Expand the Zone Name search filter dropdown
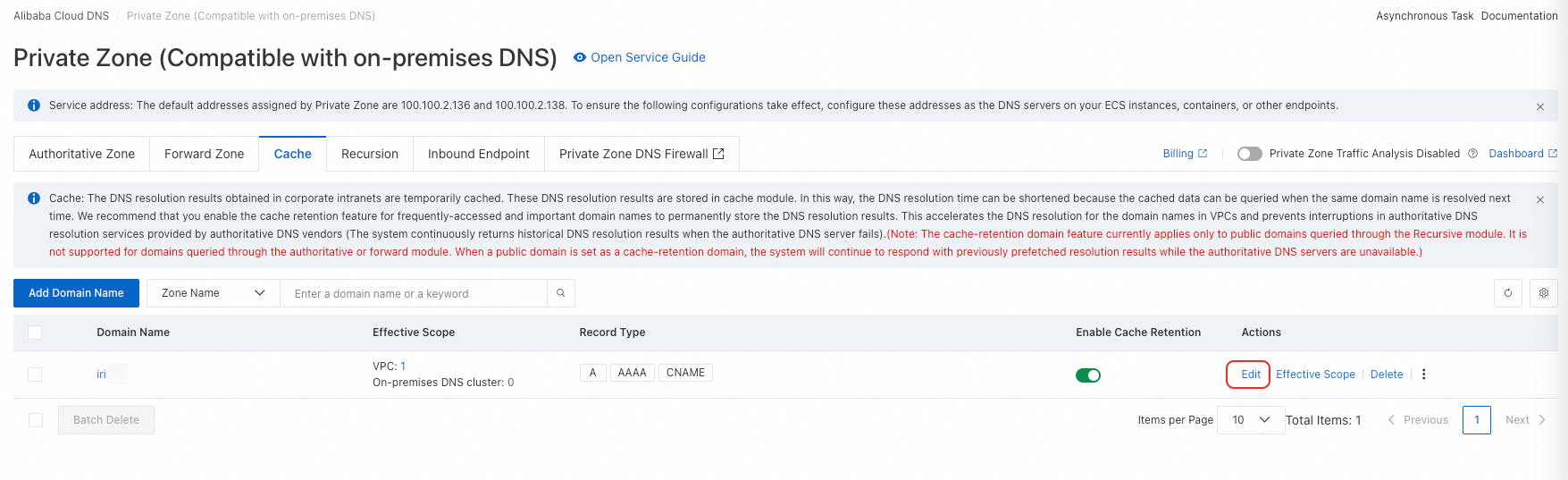 coord(214,293)
